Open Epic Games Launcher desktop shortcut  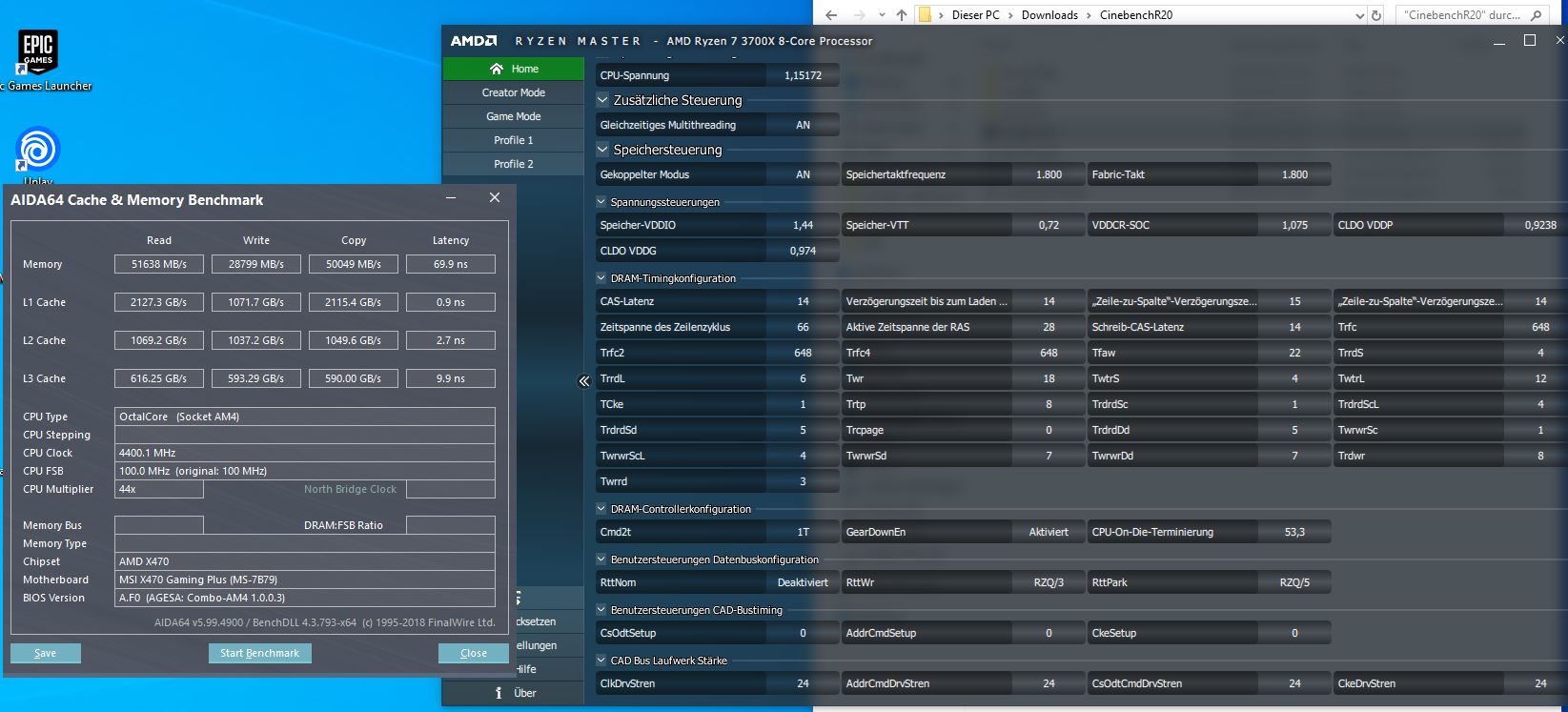(38, 60)
